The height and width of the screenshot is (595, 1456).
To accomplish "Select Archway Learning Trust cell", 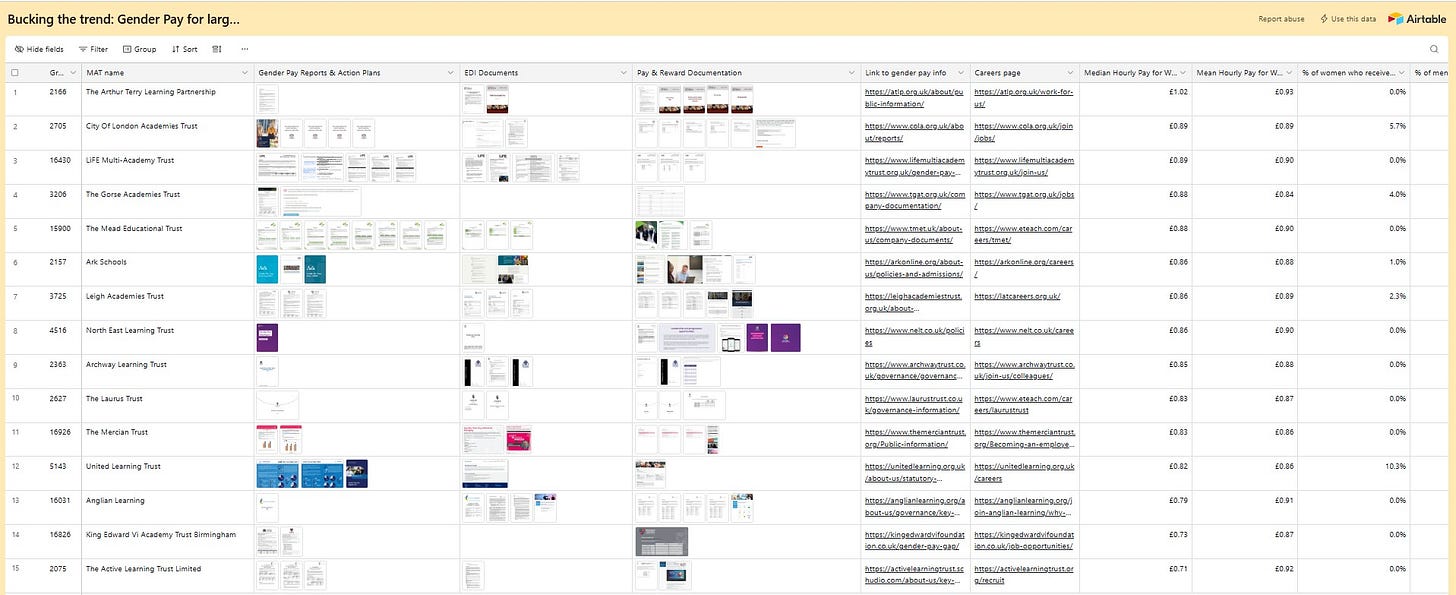I will tap(167, 372).
